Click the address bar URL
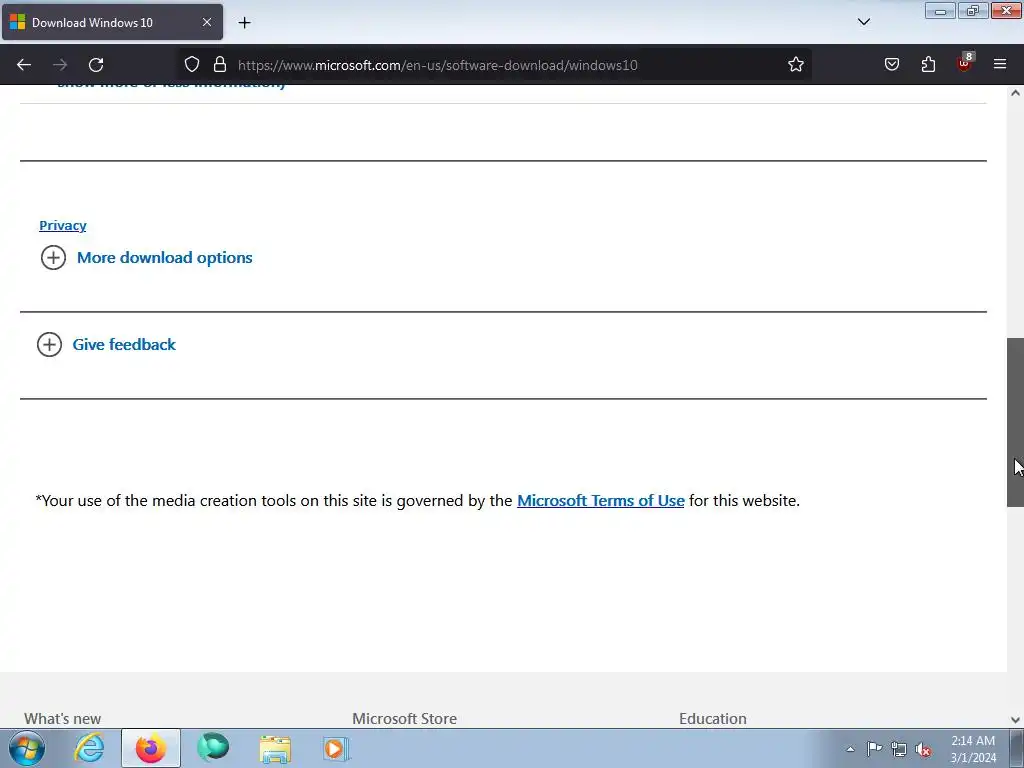The image size is (1024, 768). (438, 65)
